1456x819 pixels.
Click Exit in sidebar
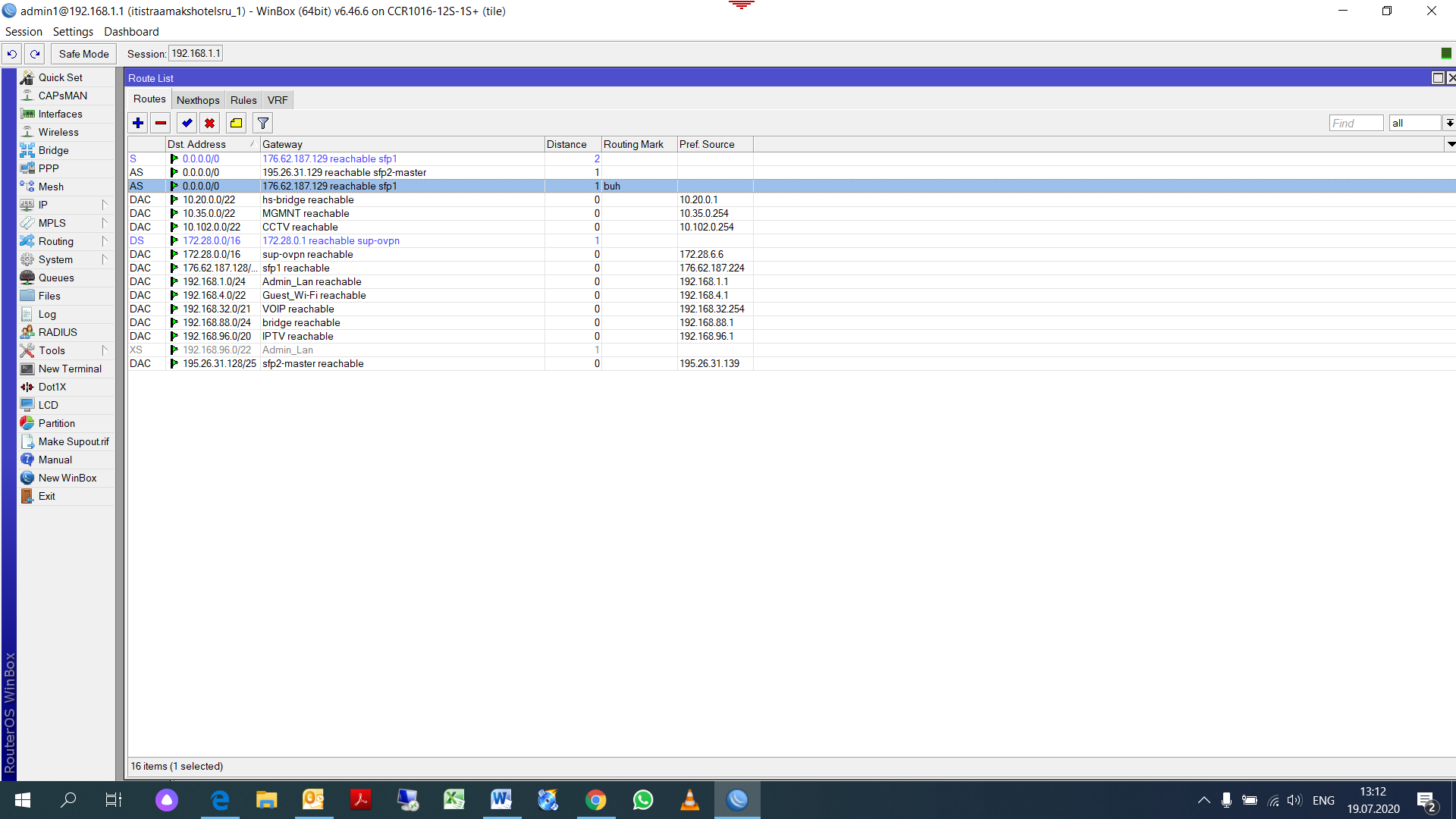66,496
